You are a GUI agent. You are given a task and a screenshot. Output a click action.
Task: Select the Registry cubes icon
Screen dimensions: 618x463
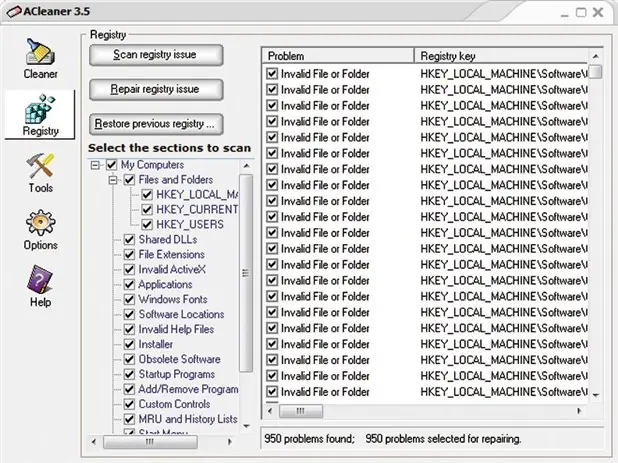(40, 109)
